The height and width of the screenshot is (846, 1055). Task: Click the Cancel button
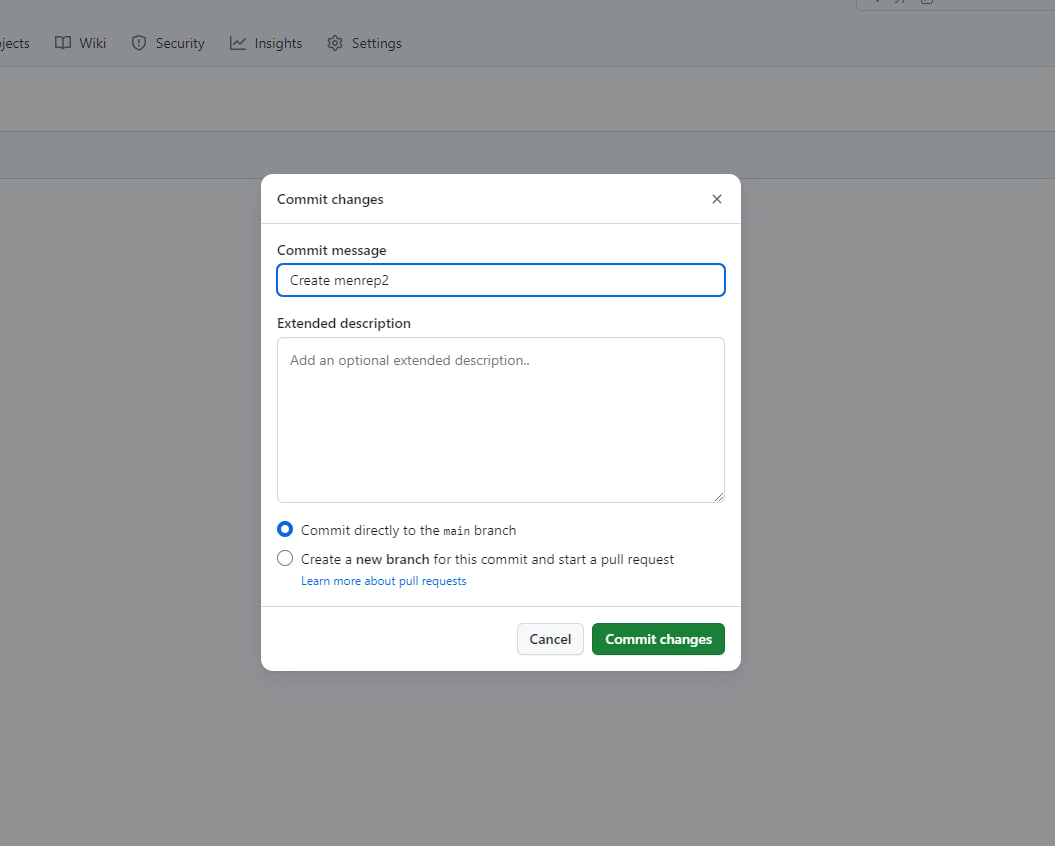point(550,639)
